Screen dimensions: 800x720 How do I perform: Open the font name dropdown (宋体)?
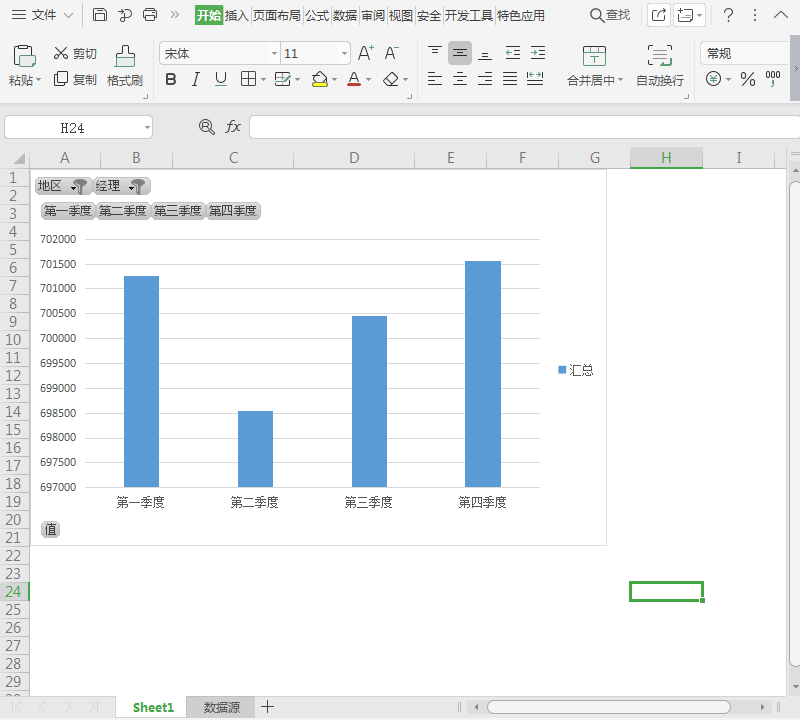274,53
